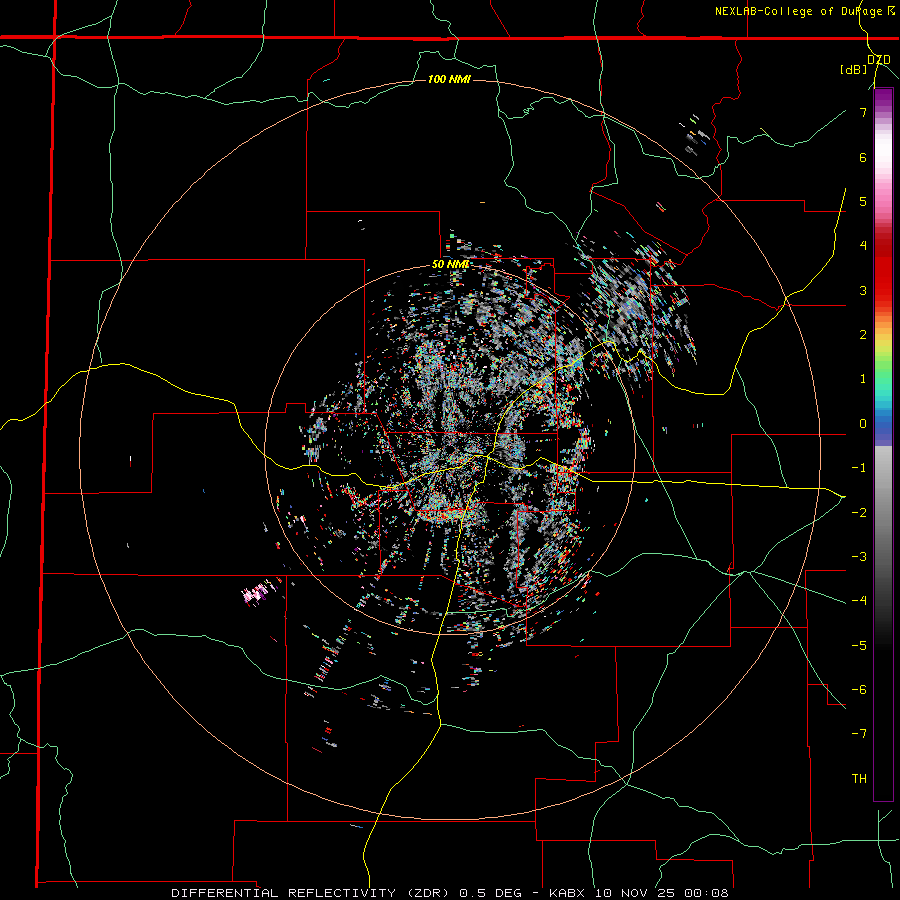
Task: Click the red section of color bar
Action: (x=883, y=270)
